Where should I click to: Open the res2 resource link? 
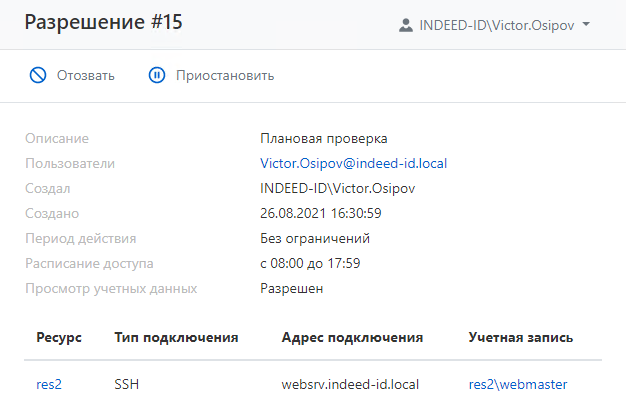pyautogui.click(x=49, y=384)
